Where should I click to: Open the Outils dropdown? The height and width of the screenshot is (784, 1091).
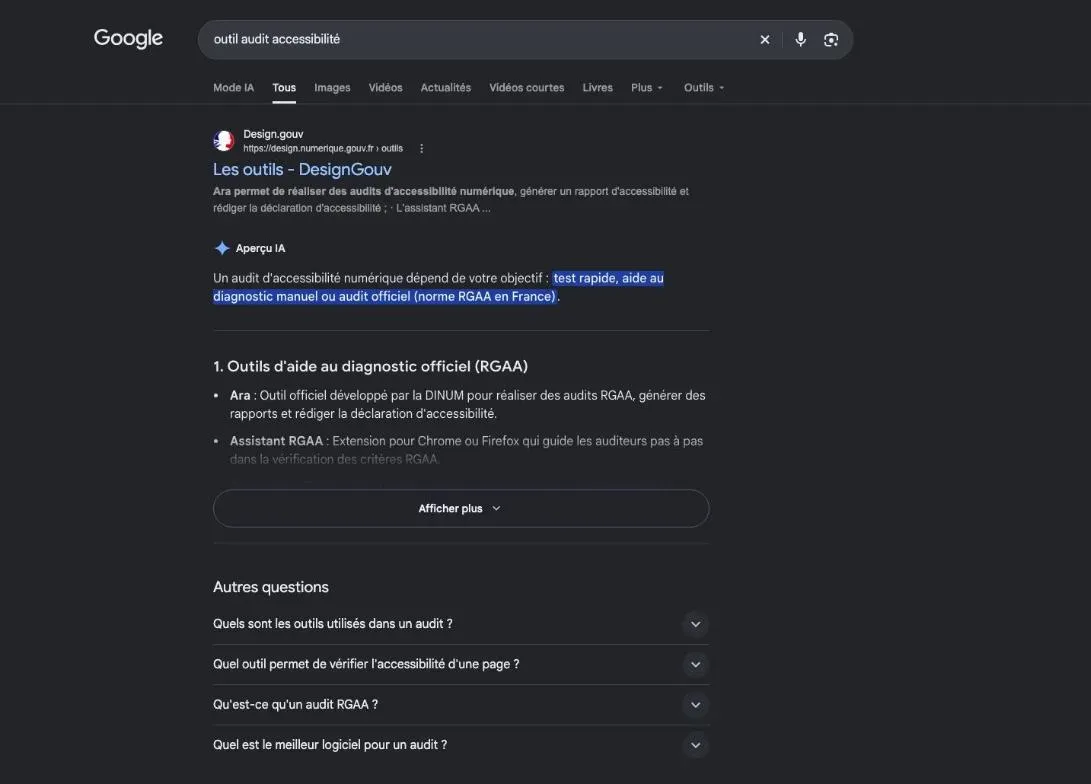tap(703, 88)
